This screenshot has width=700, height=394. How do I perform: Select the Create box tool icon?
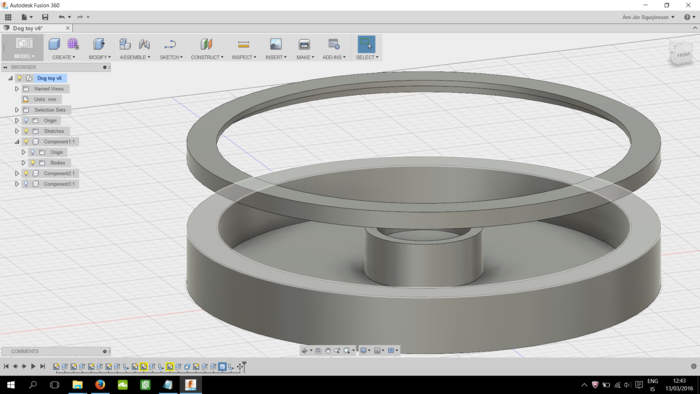(54, 44)
